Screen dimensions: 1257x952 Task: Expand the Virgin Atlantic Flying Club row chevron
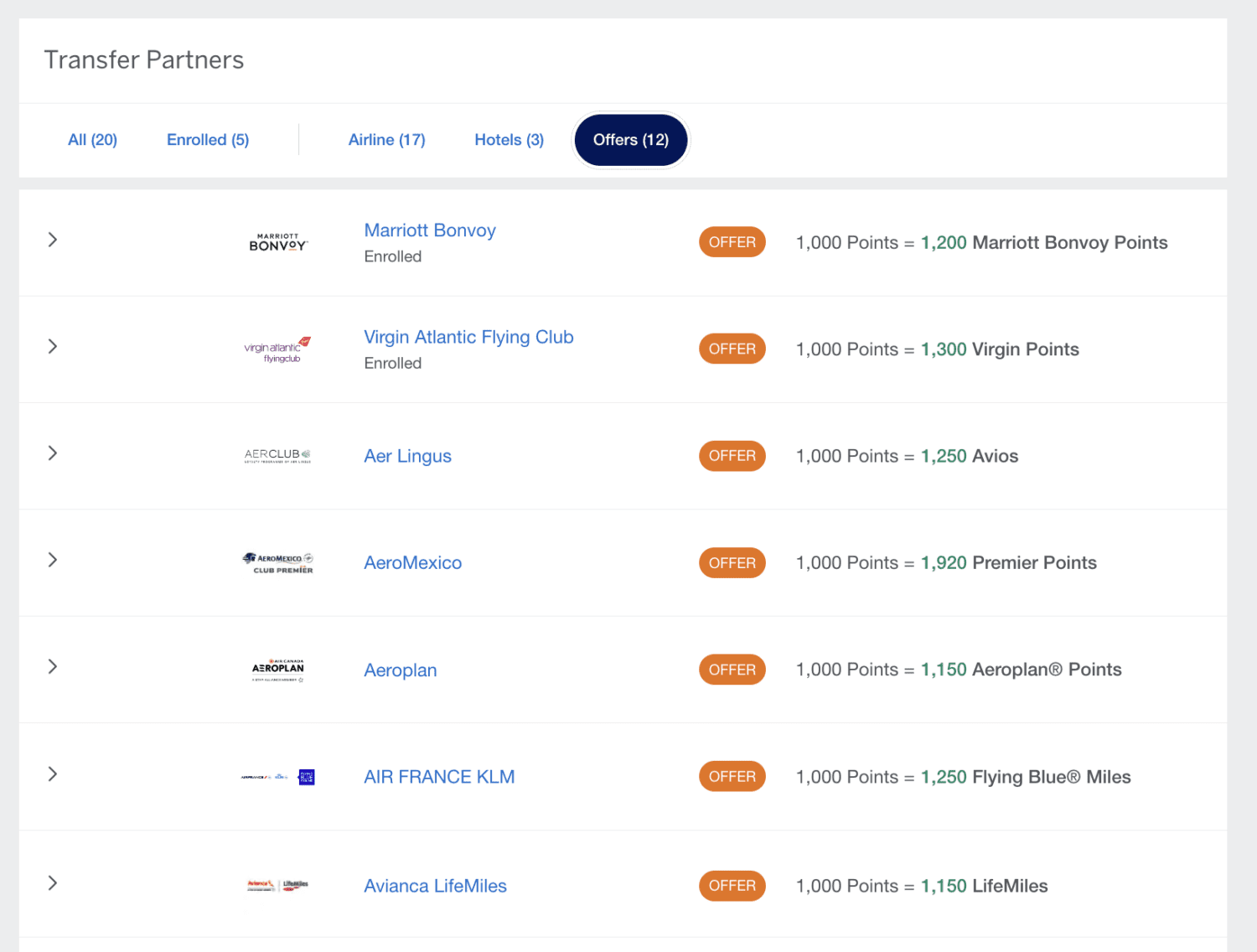(x=53, y=346)
